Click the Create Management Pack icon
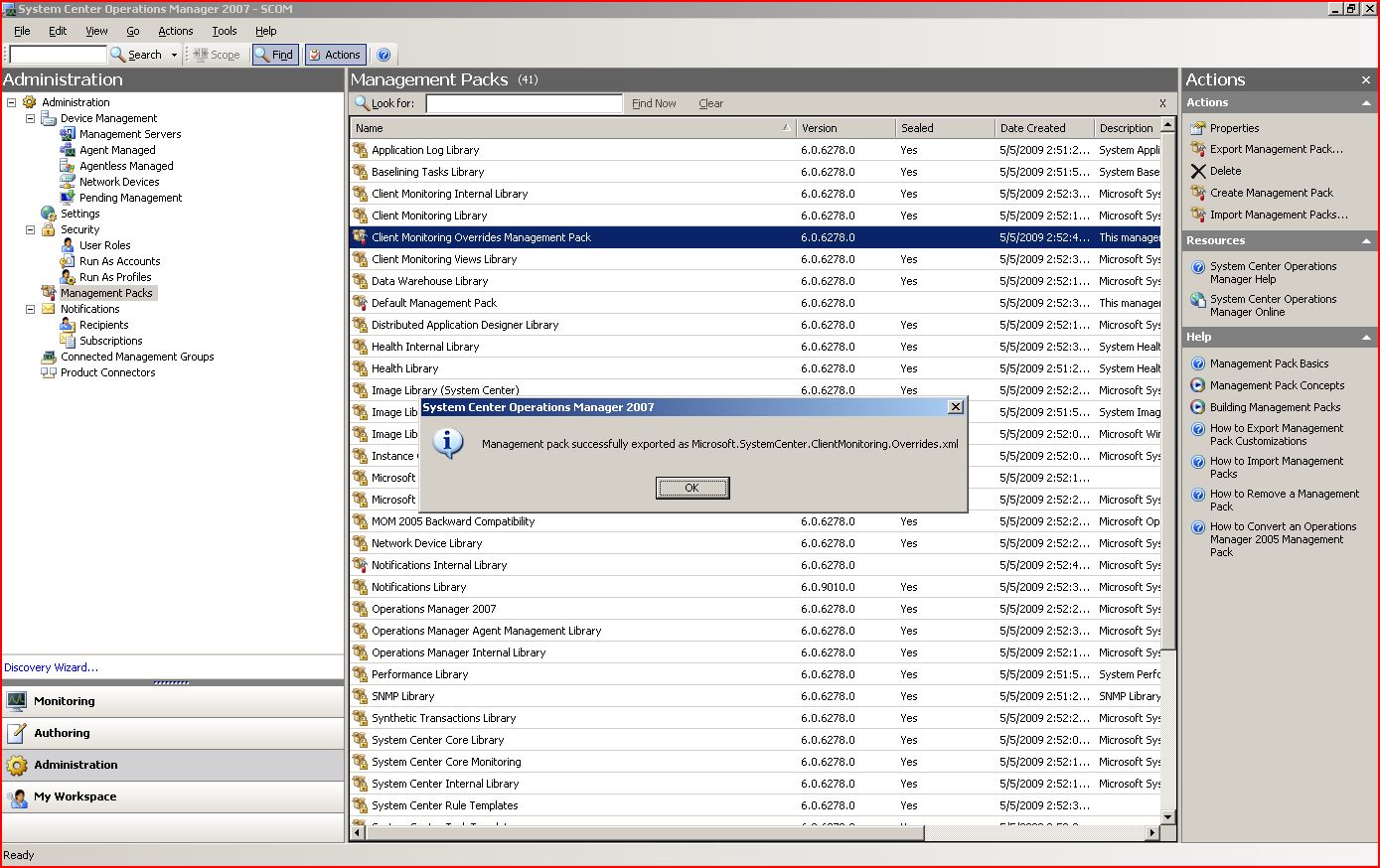 click(1198, 193)
